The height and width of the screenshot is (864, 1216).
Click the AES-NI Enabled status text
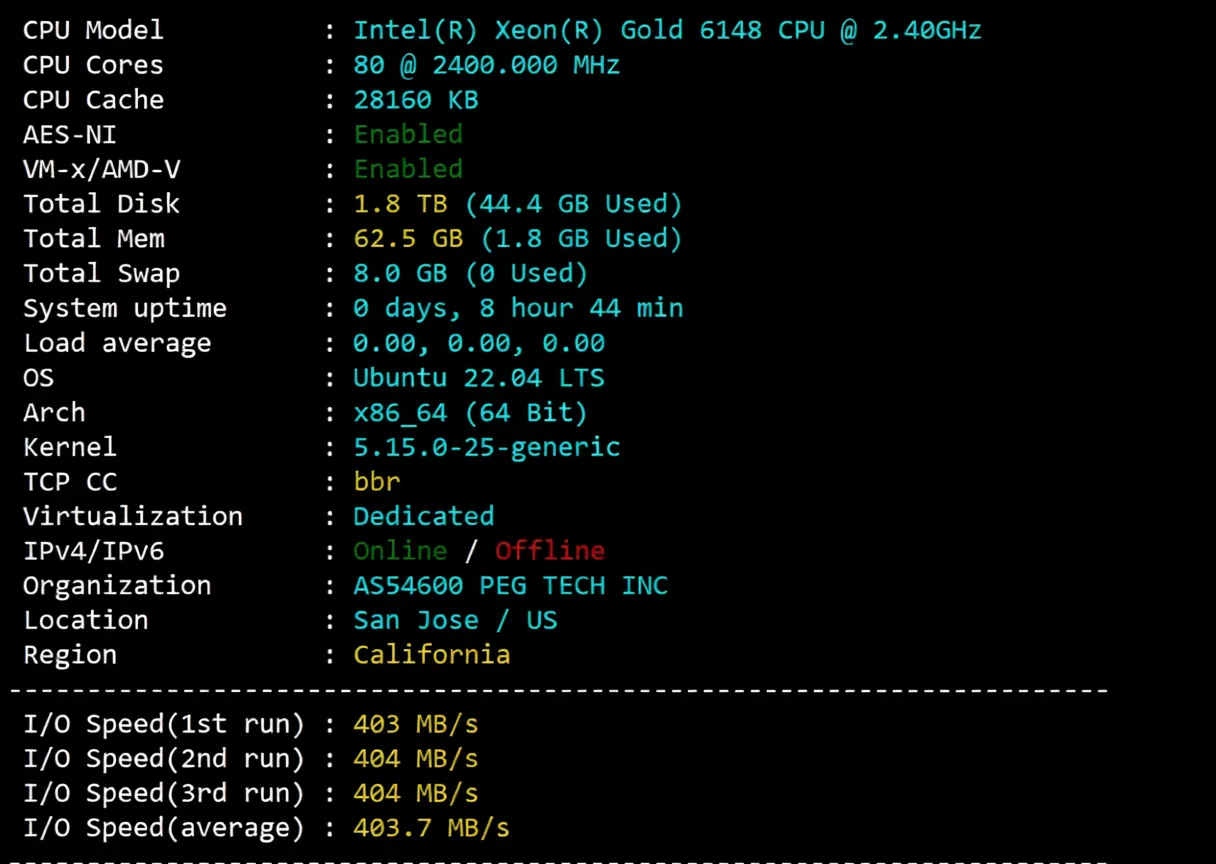click(x=408, y=134)
